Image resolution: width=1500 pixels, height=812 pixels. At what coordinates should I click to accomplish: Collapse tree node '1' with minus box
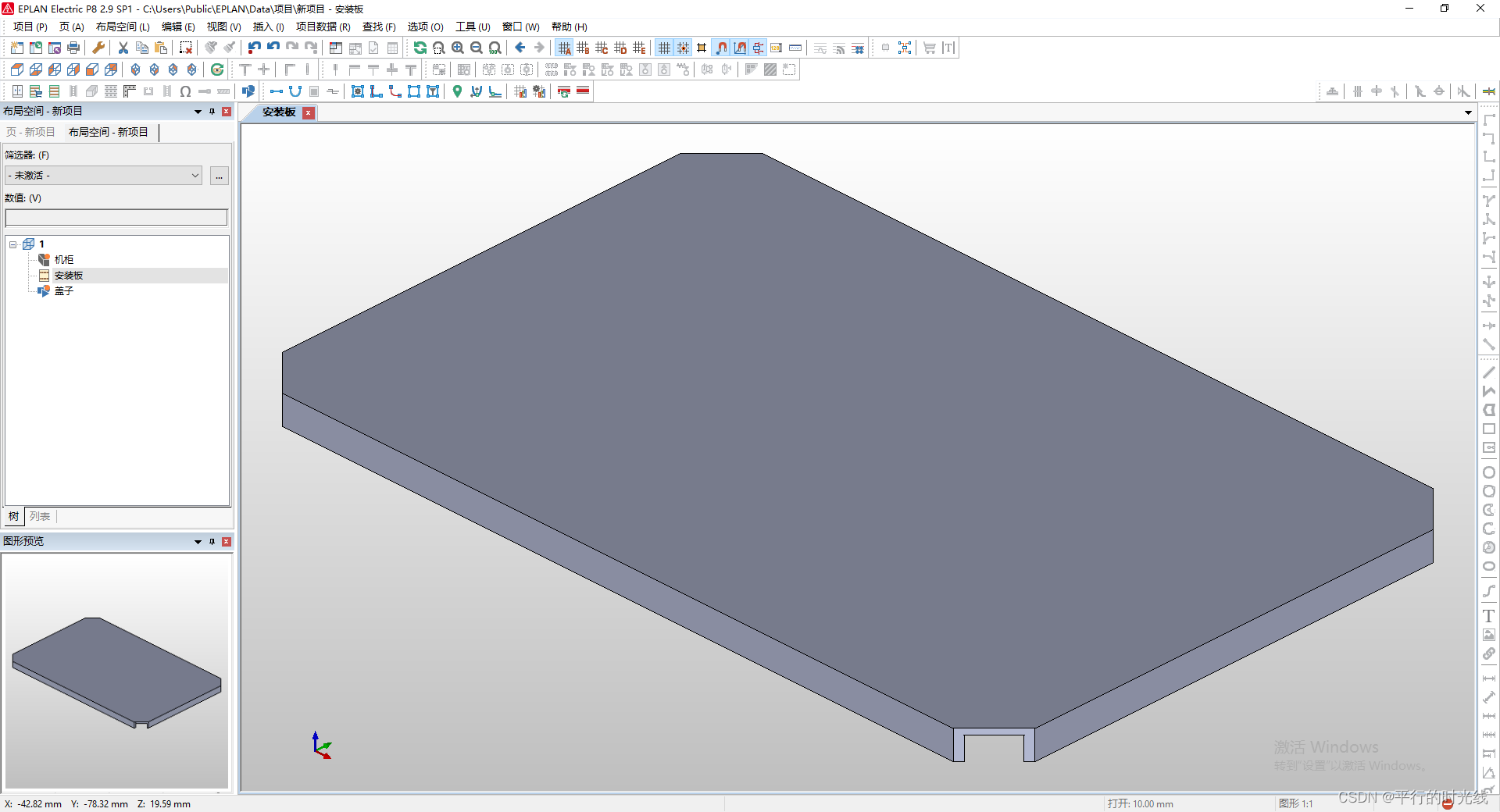point(13,244)
